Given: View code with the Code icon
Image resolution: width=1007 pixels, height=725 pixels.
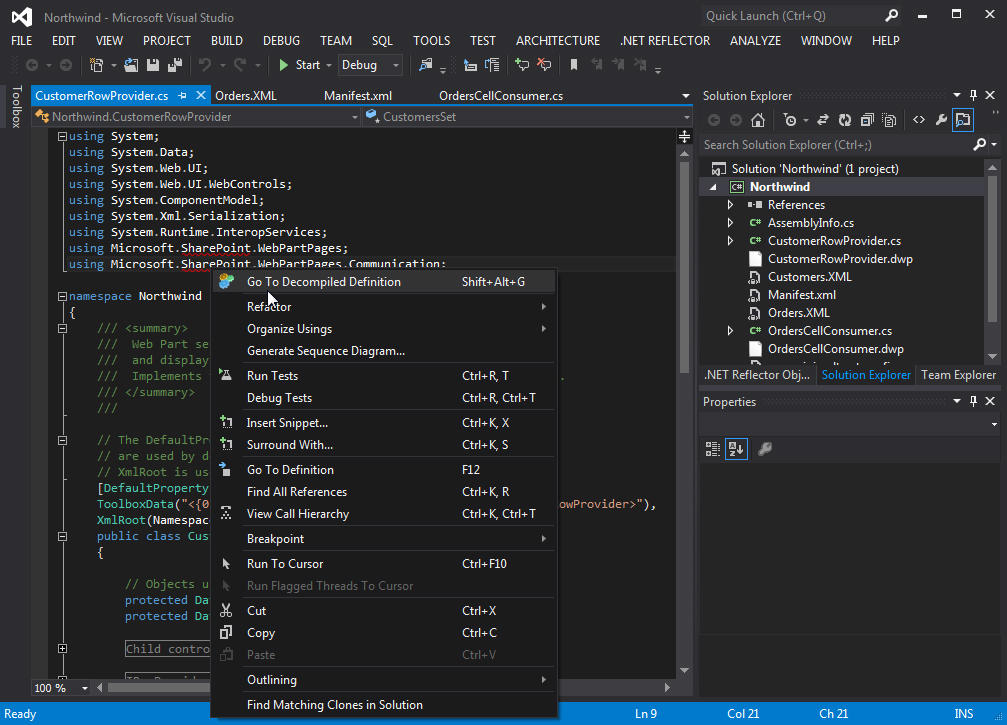Looking at the screenshot, I should [919, 119].
